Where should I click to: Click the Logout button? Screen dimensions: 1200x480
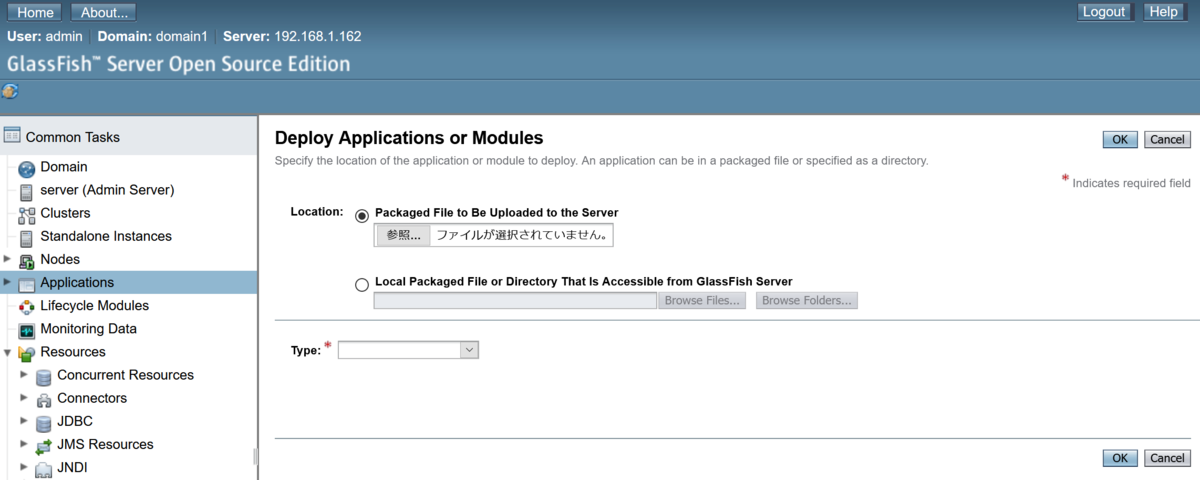[1104, 12]
